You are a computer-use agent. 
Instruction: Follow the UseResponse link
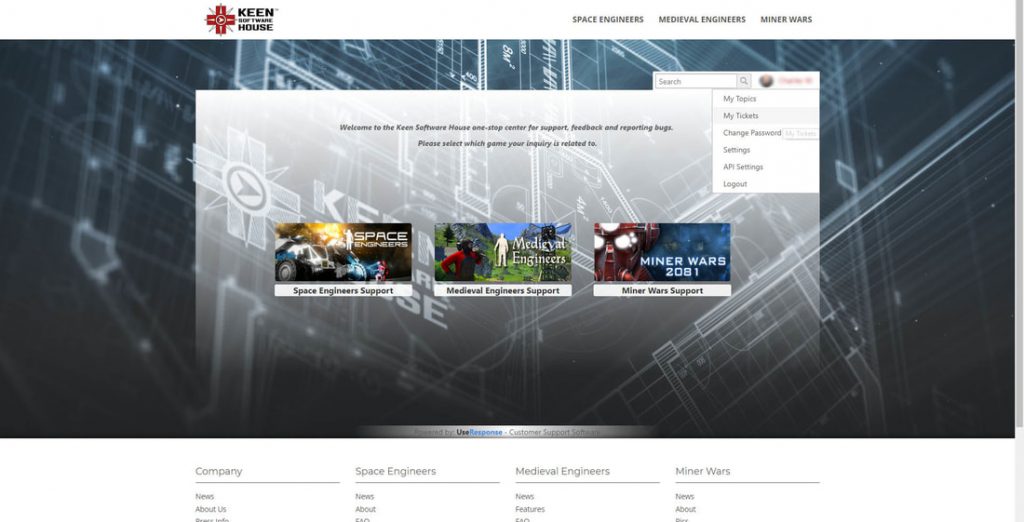[x=480, y=432]
